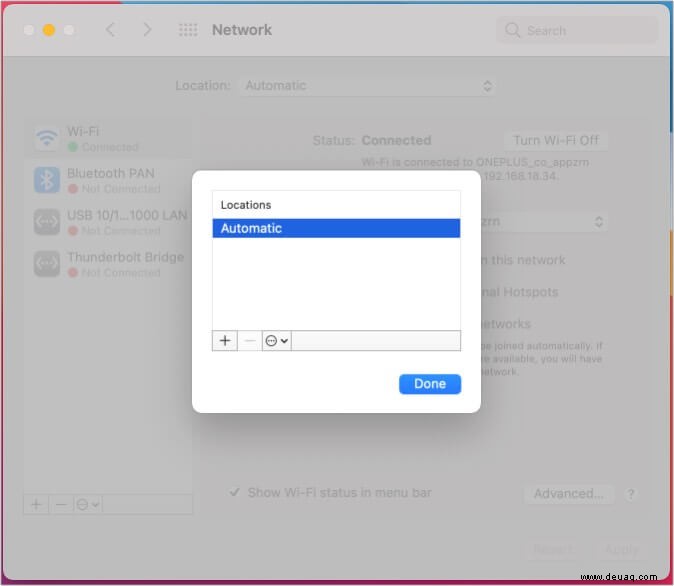Toggle Show Wi-Fi status in menu bar

pos(234,492)
